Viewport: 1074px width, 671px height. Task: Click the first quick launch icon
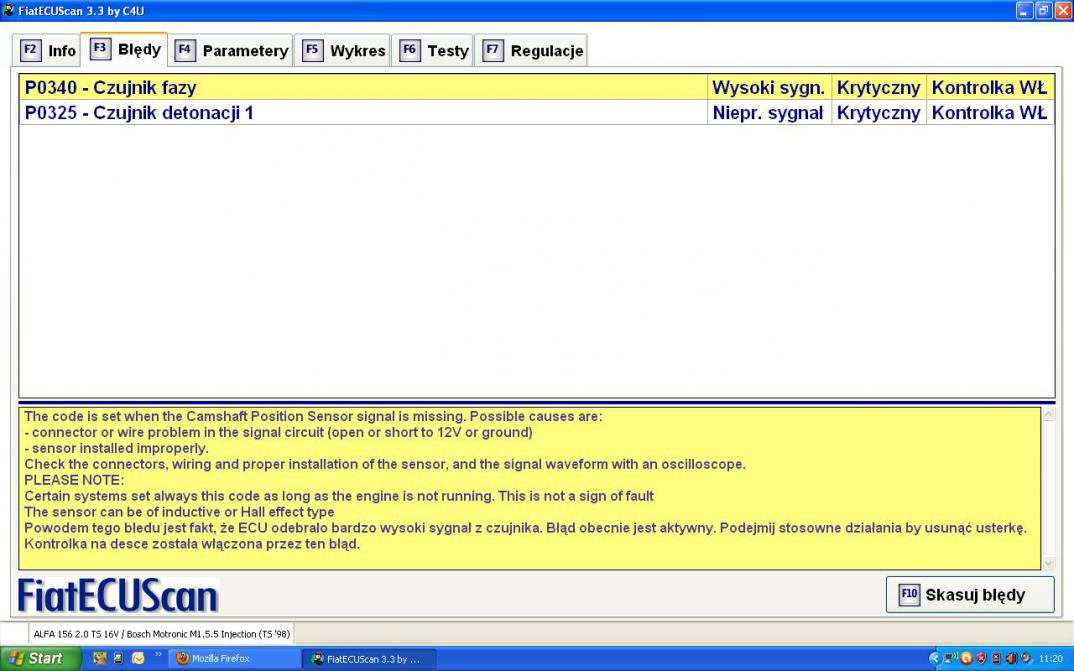coord(99,659)
